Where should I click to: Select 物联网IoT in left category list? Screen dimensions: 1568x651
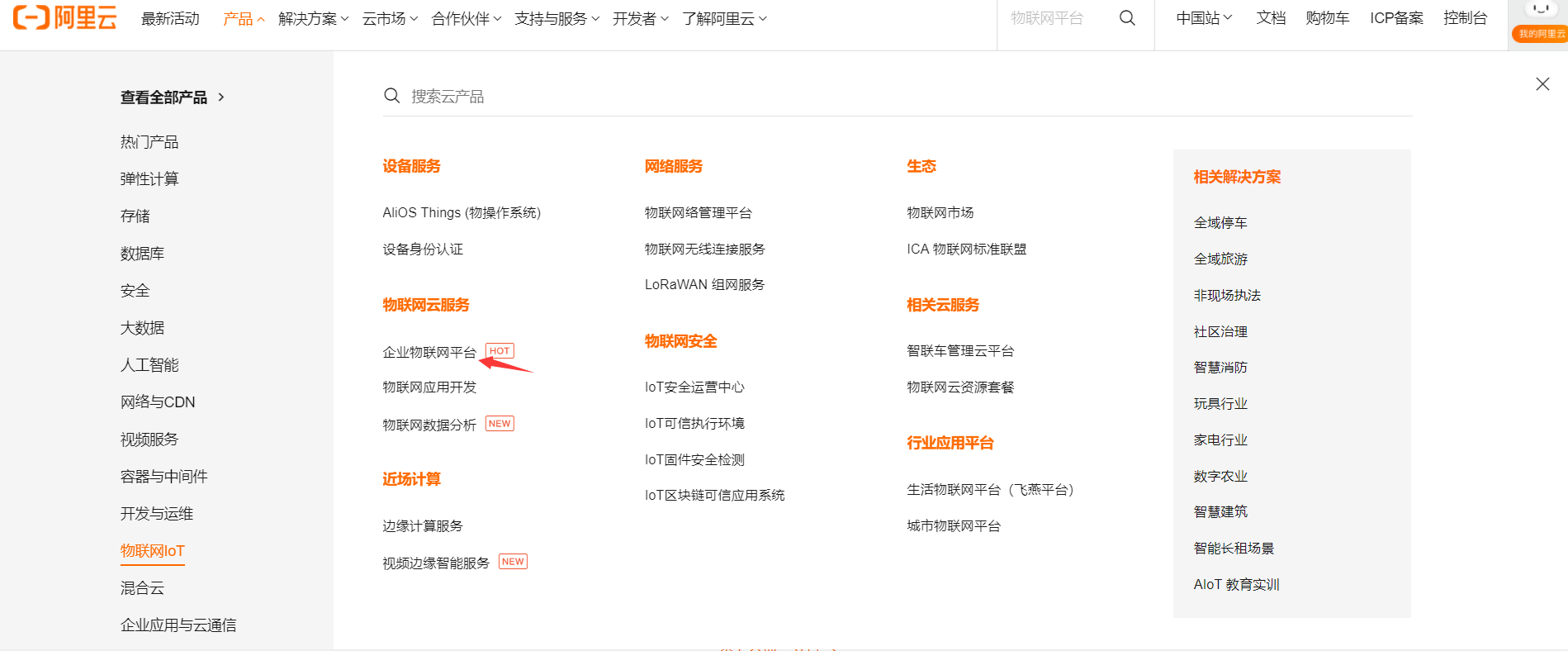[x=153, y=551]
